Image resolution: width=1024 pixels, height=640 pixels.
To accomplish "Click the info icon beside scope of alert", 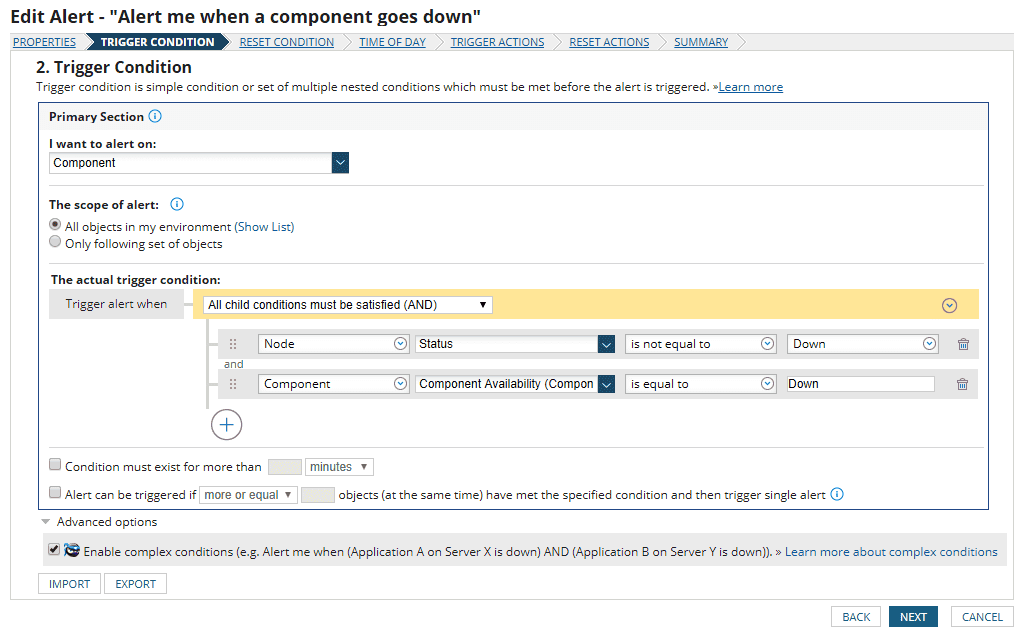I will [177, 206].
